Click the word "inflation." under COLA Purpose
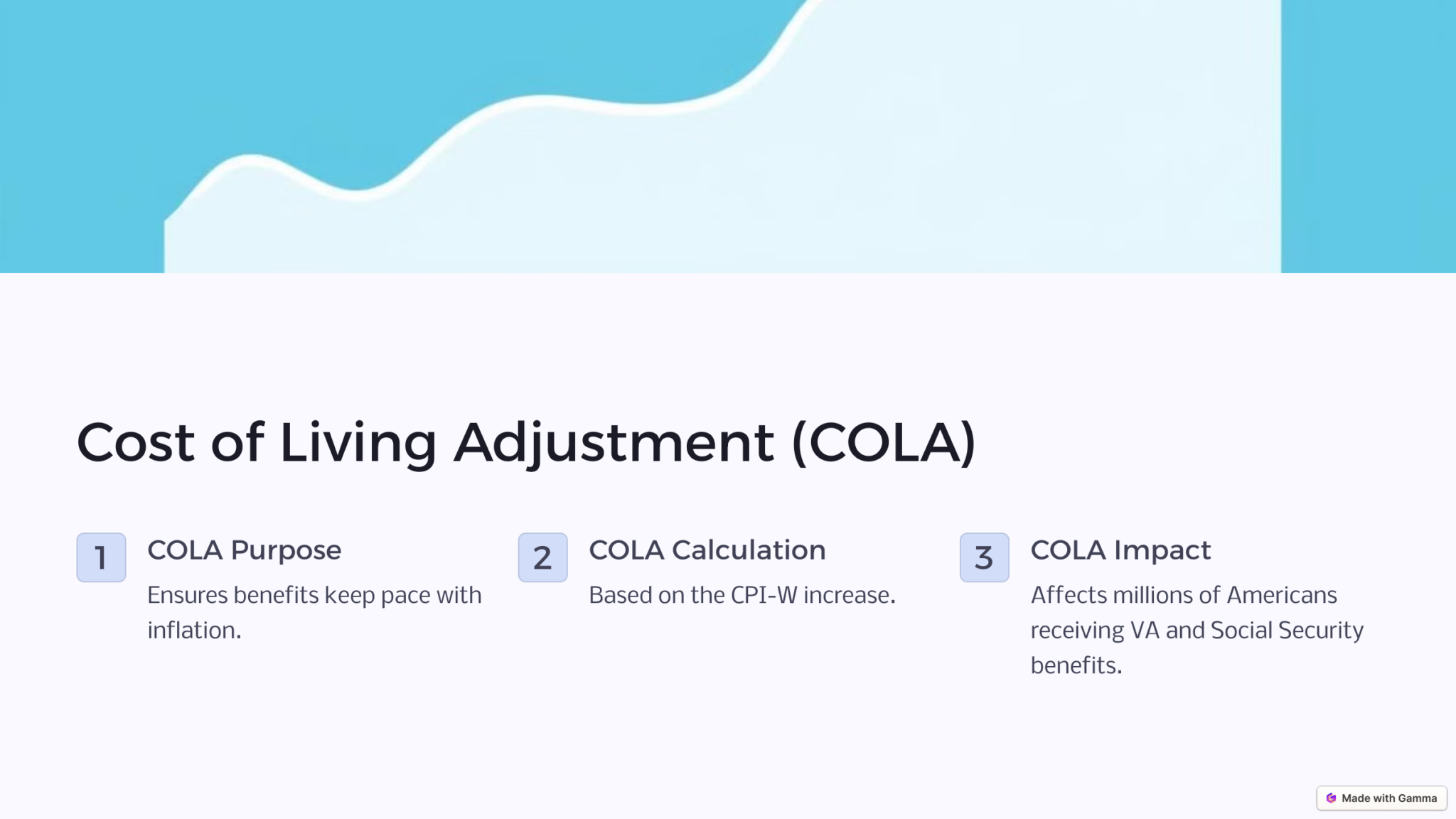The height and width of the screenshot is (819, 1456). pos(194,631)
